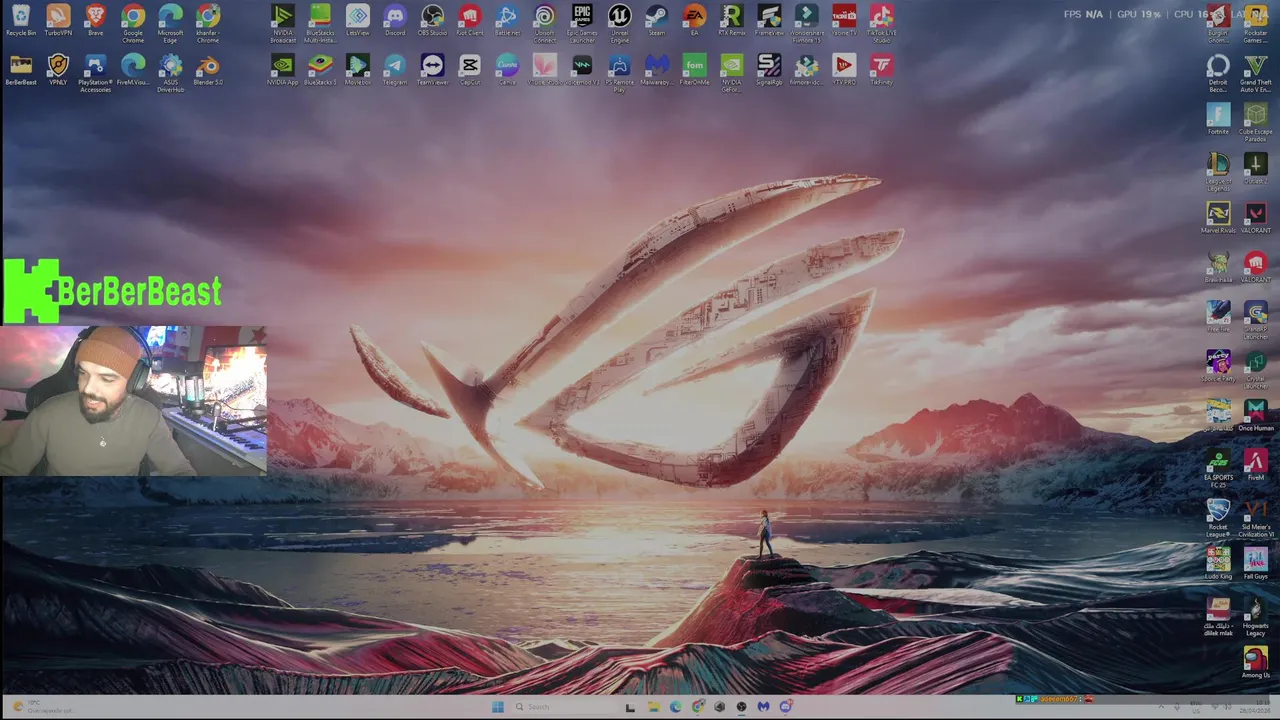Open the NVIDIA App icon
This screenshot has width=1280, height=720.
pos(283,70)
